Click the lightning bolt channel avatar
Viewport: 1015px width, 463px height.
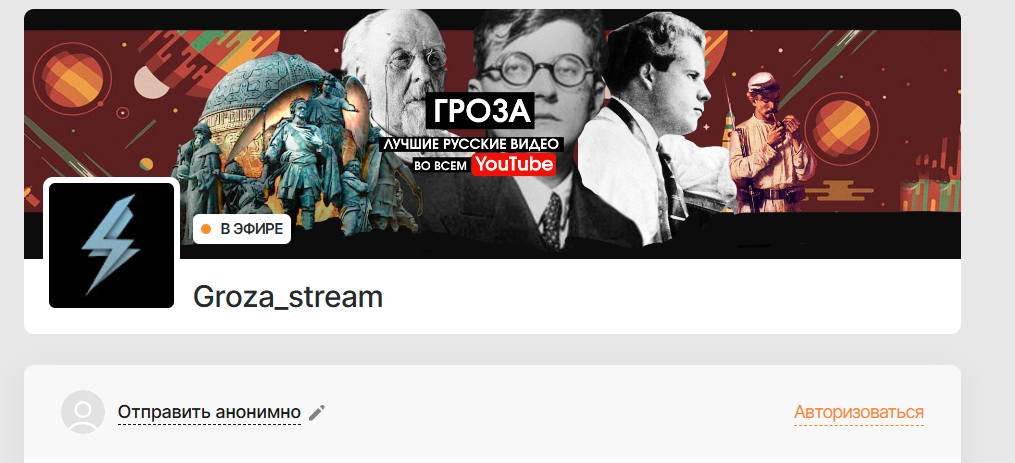pyautogui.click(x=111, y=245)
